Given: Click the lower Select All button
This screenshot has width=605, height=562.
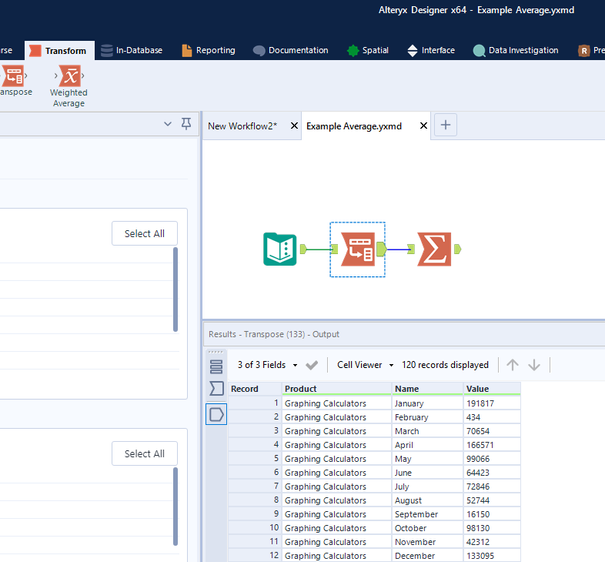Looking at the screenshot, I should tap(145, 454).
